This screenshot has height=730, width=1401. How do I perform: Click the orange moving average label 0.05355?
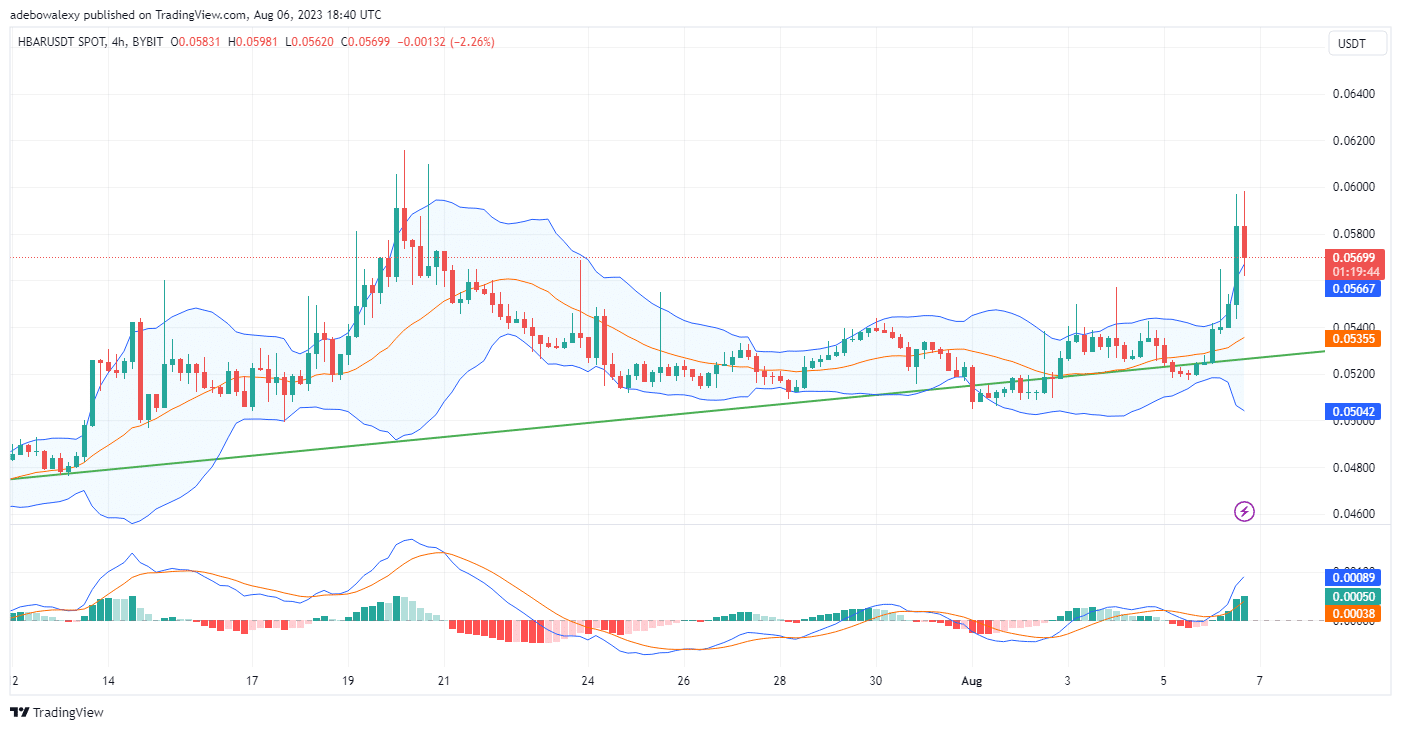(1355, 338)
